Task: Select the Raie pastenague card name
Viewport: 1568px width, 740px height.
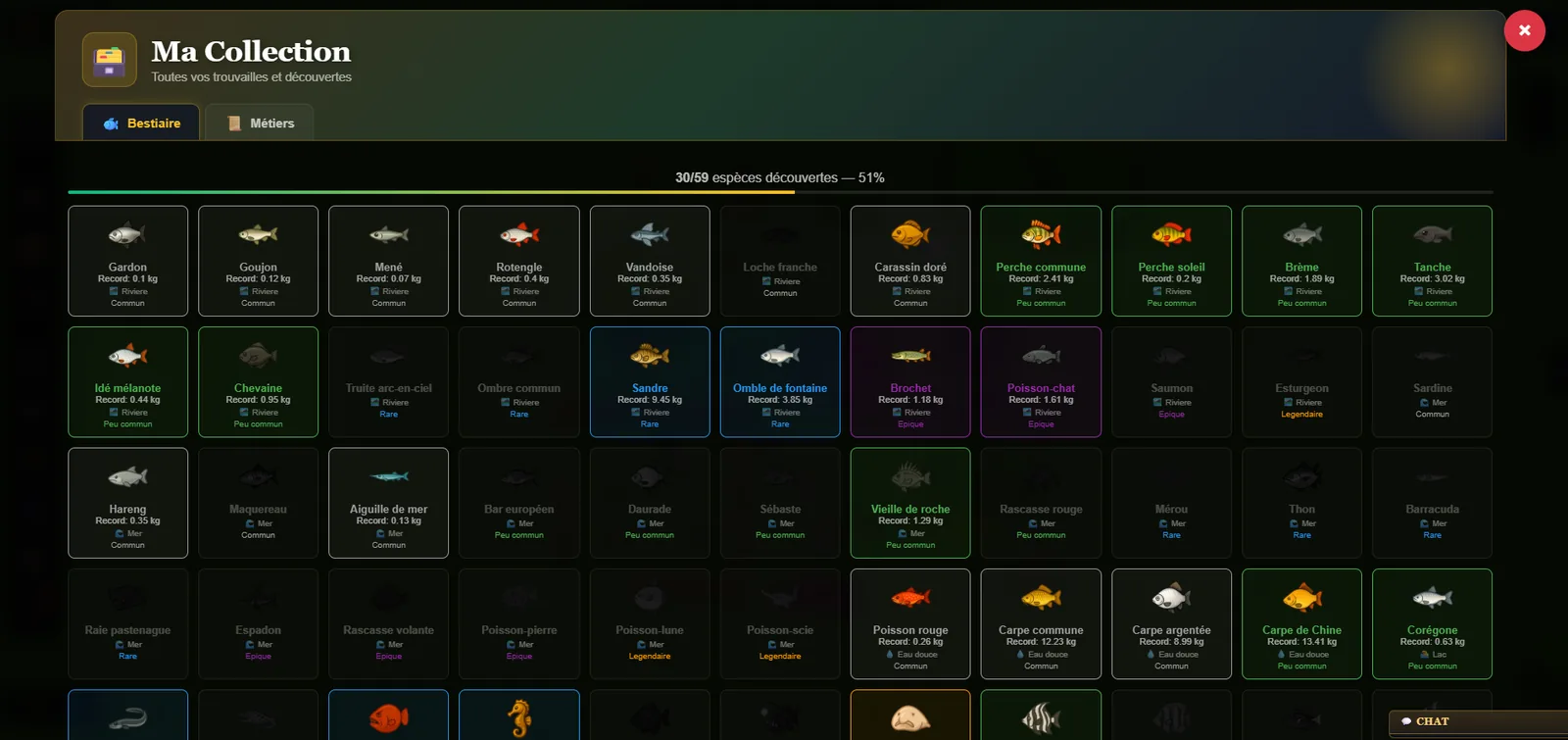Action: pos(127,630)
